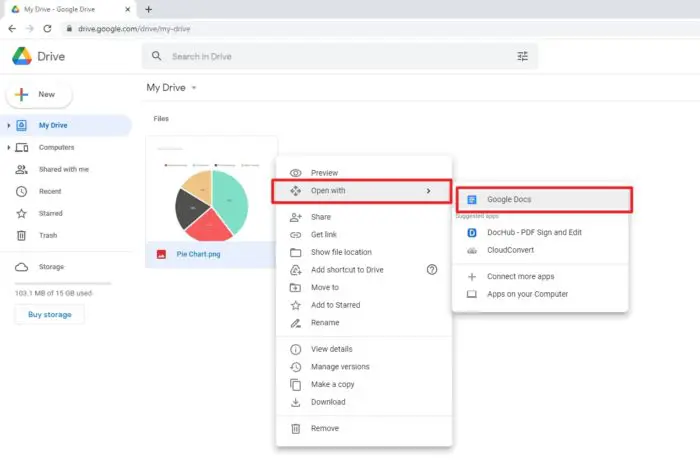Click the Google Docs icon in submenu
This screenshot has width=700, height=469.
coord(472,199)
